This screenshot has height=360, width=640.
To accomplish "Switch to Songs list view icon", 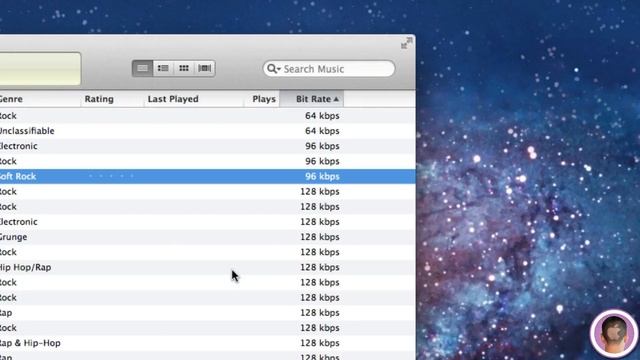I will 142,68.
